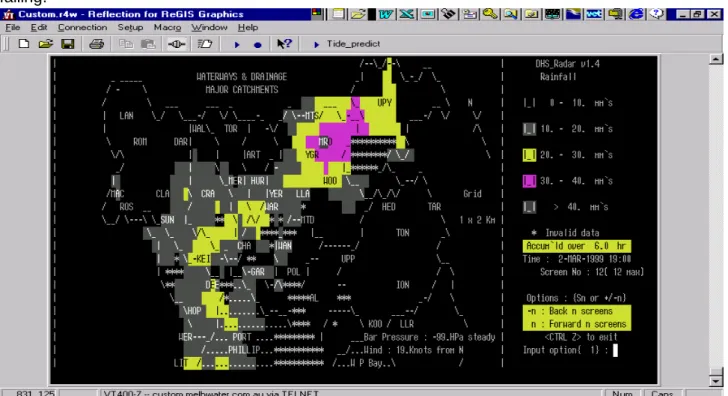Click the scroll-up arrow of vertical scrollbar
The height and width of the screenshot is (396, 728).
coord(716,59)
